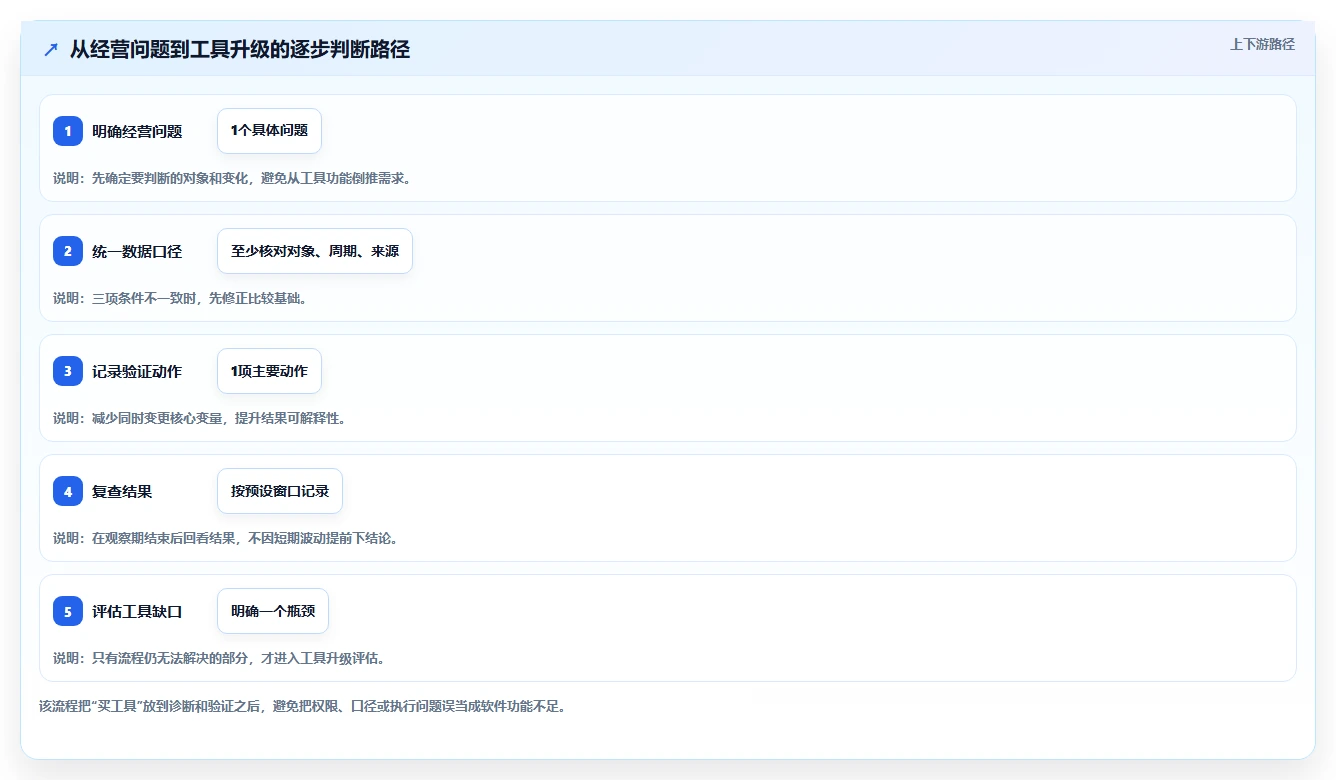1336x780 pixels.
Task: Click the note '减少同时变更核心变量…'
Action: pyautogui.click(x=199, y=418)
